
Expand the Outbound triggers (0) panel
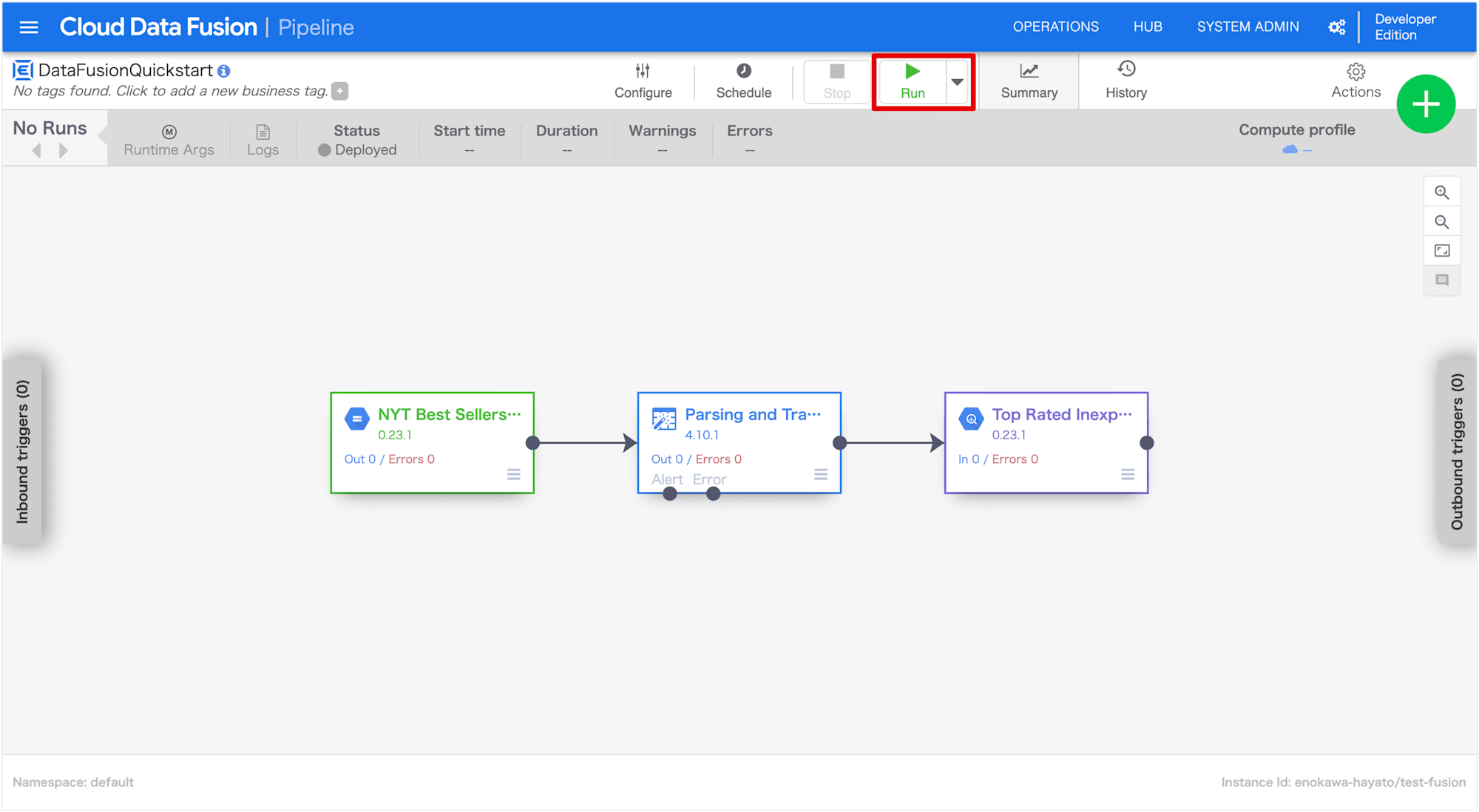pyautogui.click(x=1456, y=452)
